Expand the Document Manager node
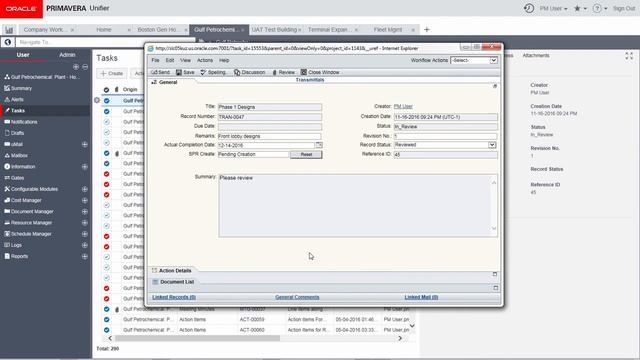 tap(84, 211)
